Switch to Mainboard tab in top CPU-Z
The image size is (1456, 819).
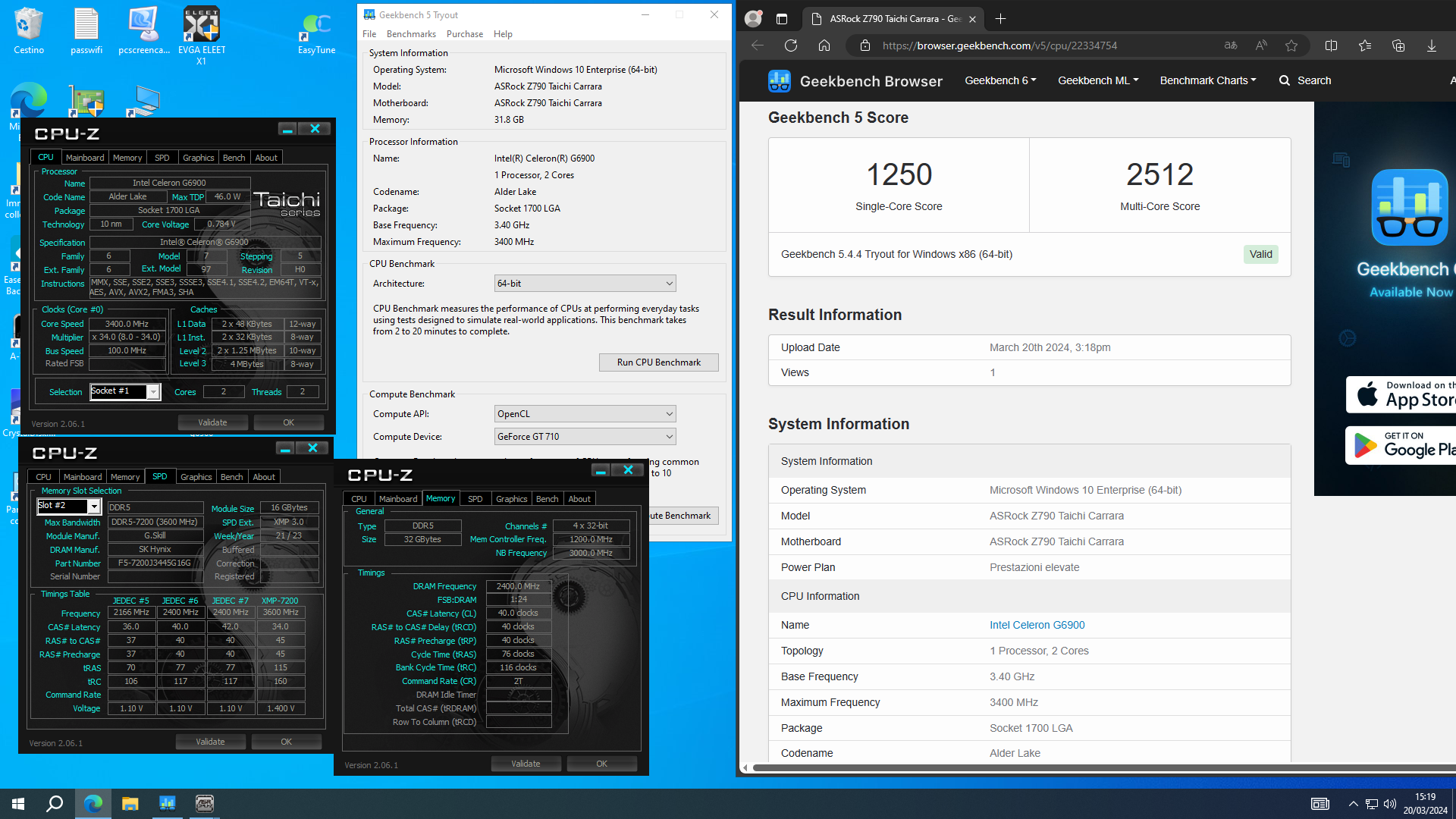pyautogui.click(x=85, y=158)
